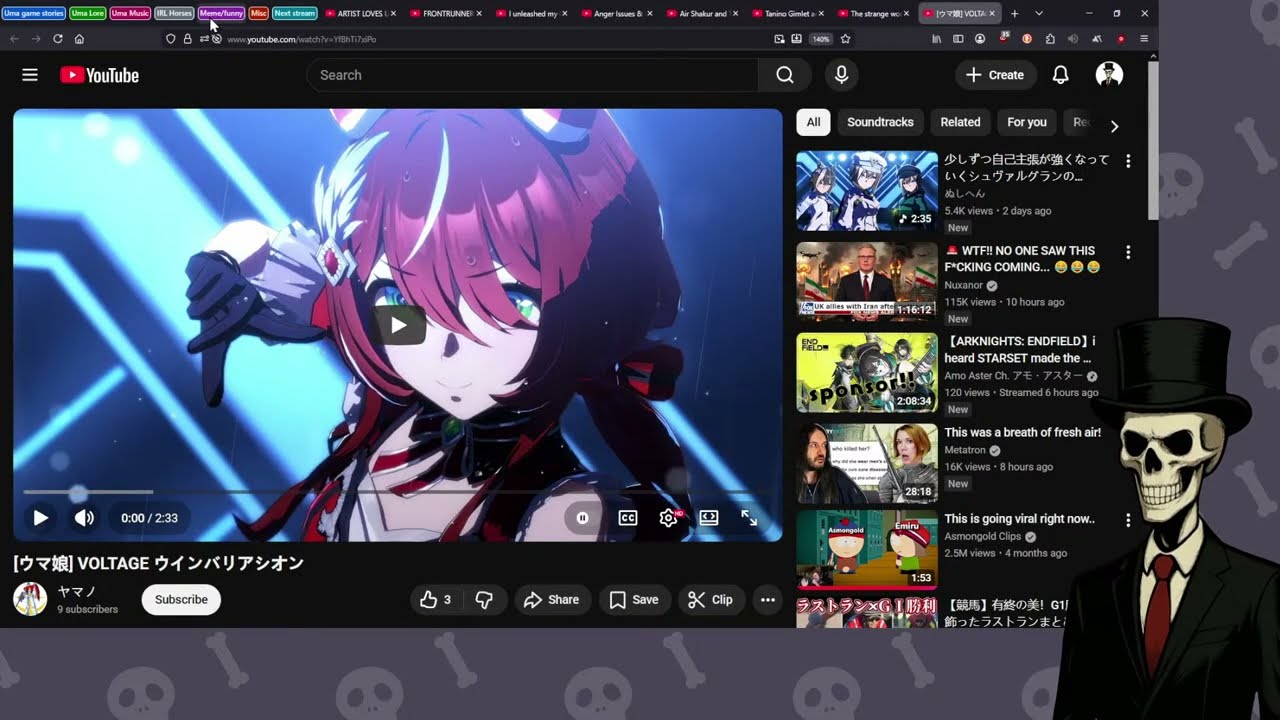Image resolution: width=1280 pixels, height=720 pixels.
Task: Open the ヤマノ channel avatar
Action: pyautogui.click(x=30, y=599)
